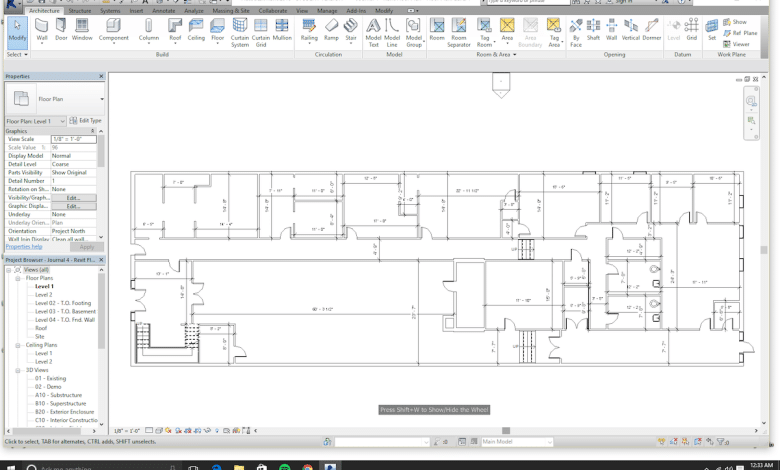Collapse the 3D Views tree node

tap(18, 371)
